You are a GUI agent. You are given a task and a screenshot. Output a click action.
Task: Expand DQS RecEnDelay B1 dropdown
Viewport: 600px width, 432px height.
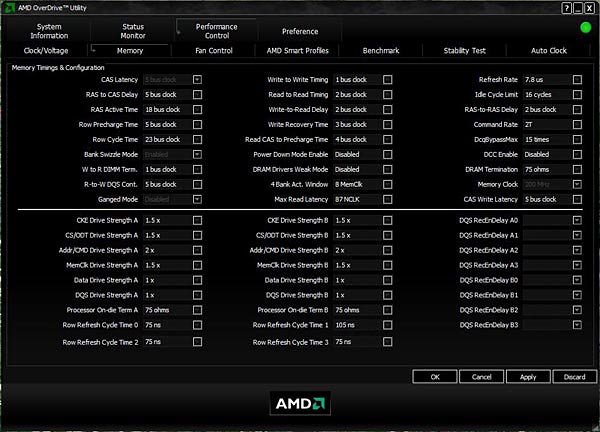point(577,295)
